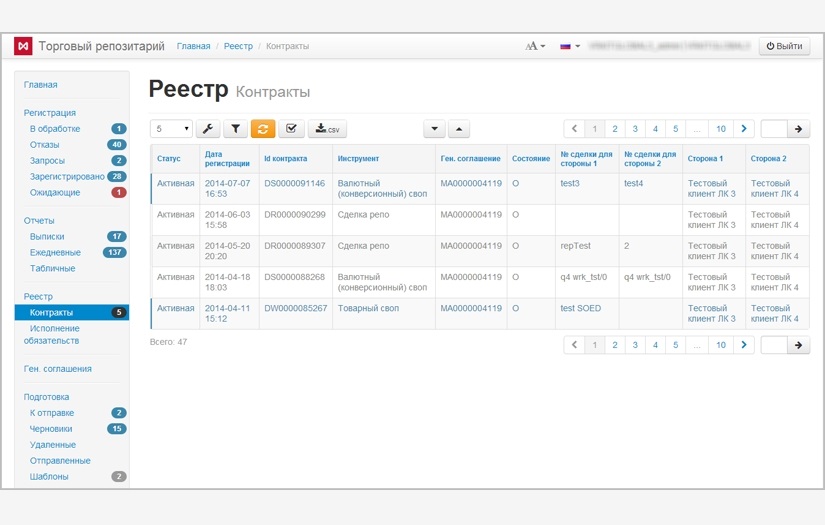Open В обработке sidebar item
Screen dimensions: 825x525
pyautogui.click(x=55, y=129)
